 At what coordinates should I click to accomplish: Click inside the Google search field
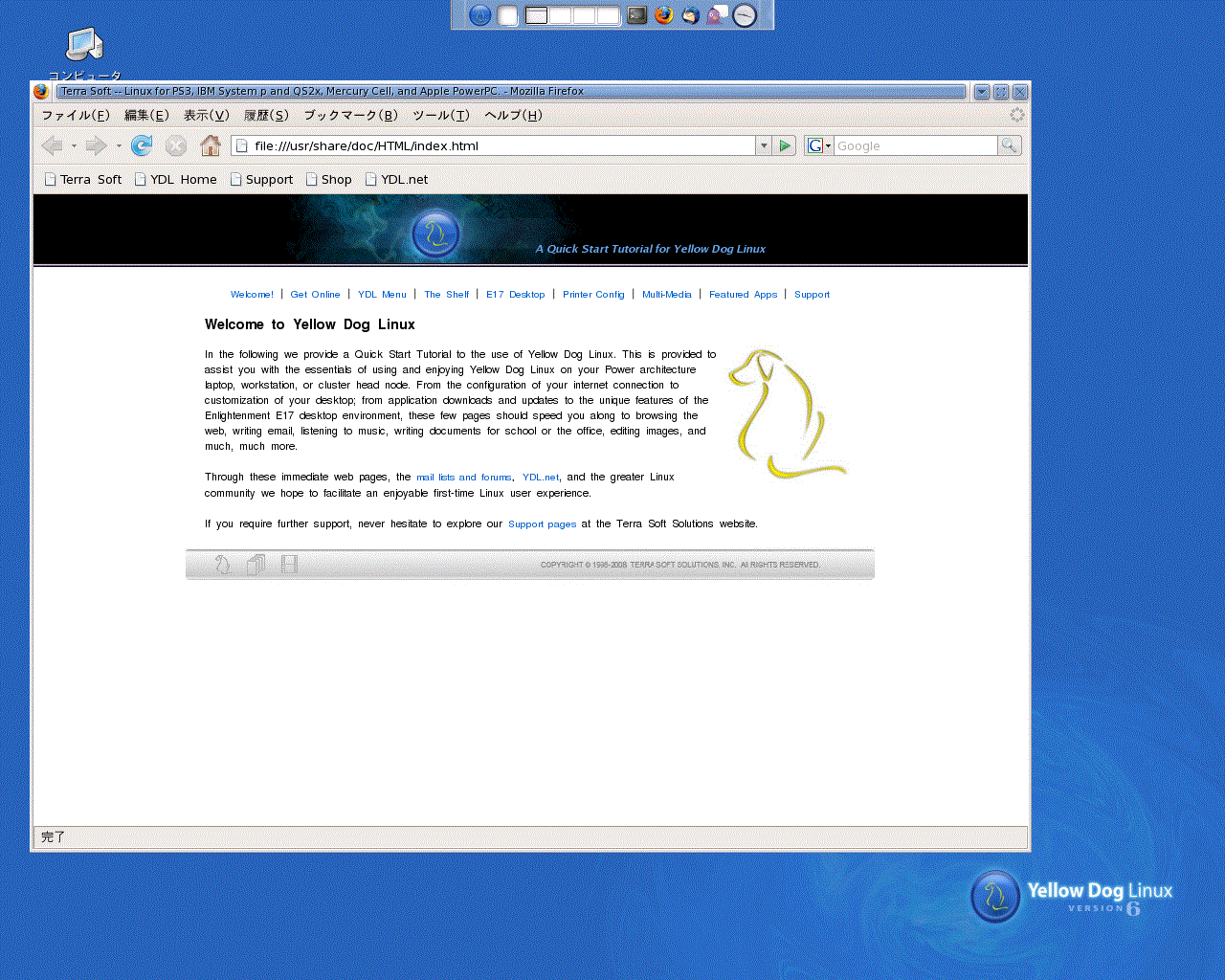pos(914,145)
